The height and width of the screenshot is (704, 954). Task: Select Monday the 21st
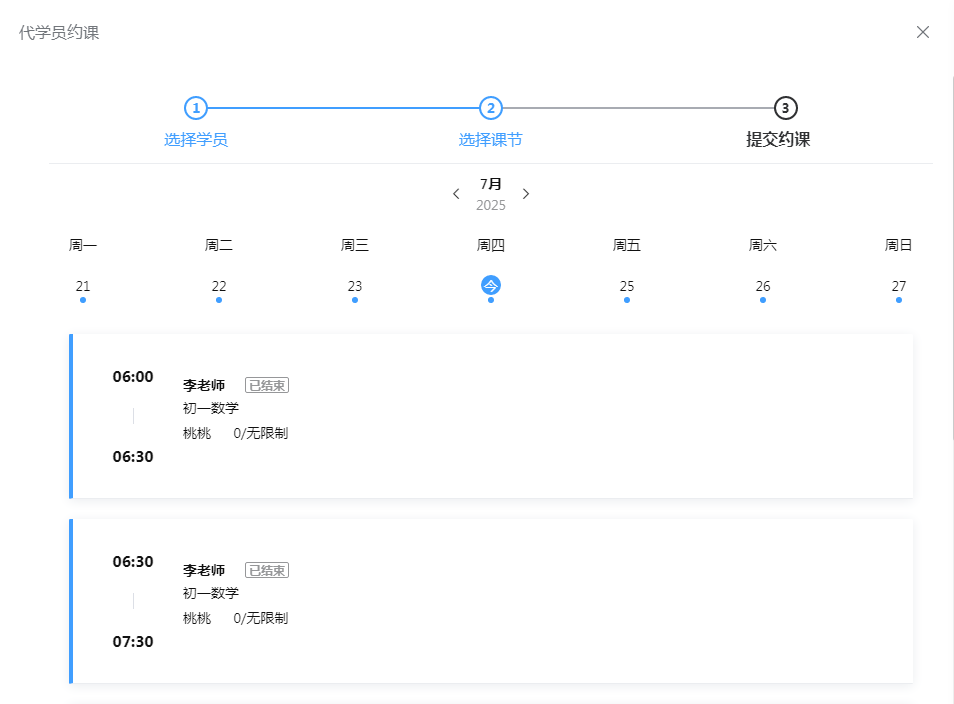point(83,286)
